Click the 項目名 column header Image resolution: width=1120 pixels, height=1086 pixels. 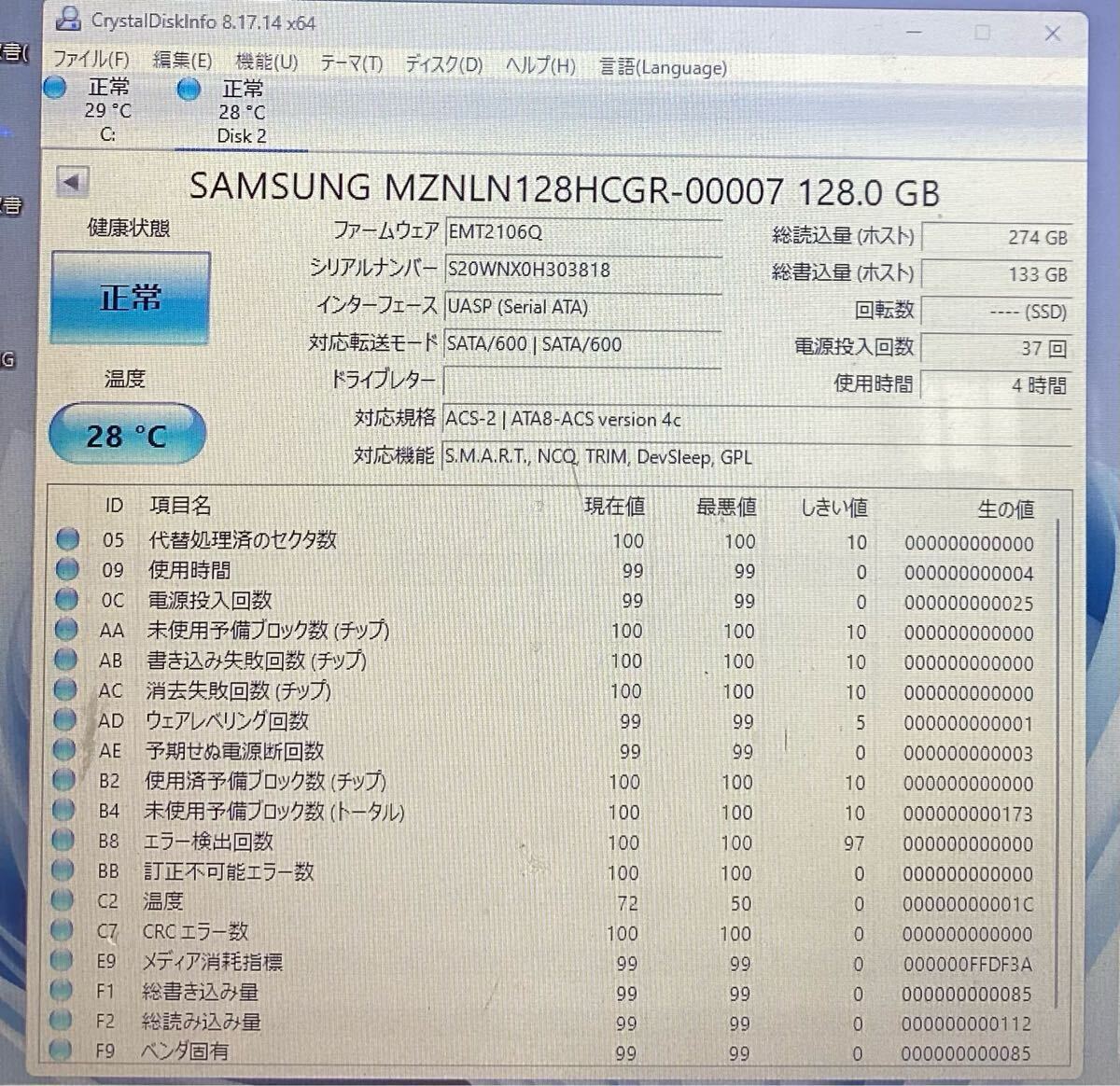pos(180,505)
